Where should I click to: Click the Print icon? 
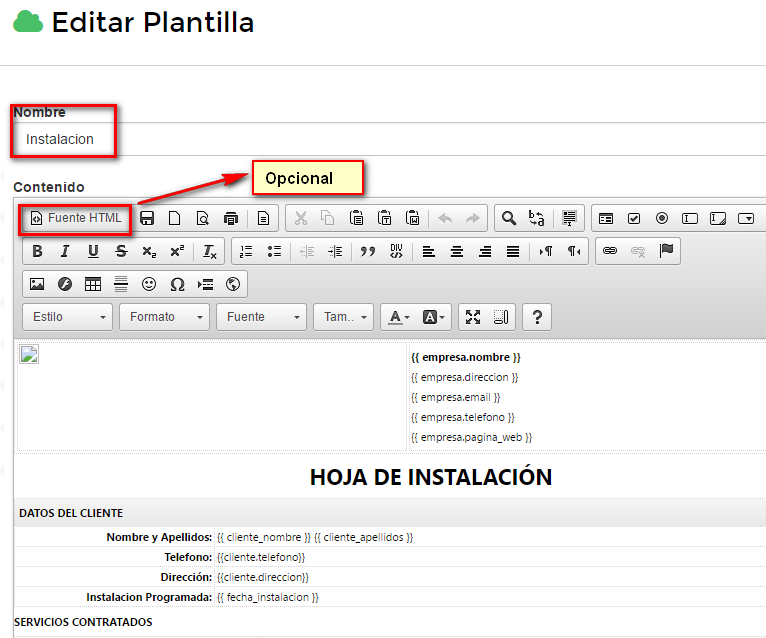[x=231, y=218]
